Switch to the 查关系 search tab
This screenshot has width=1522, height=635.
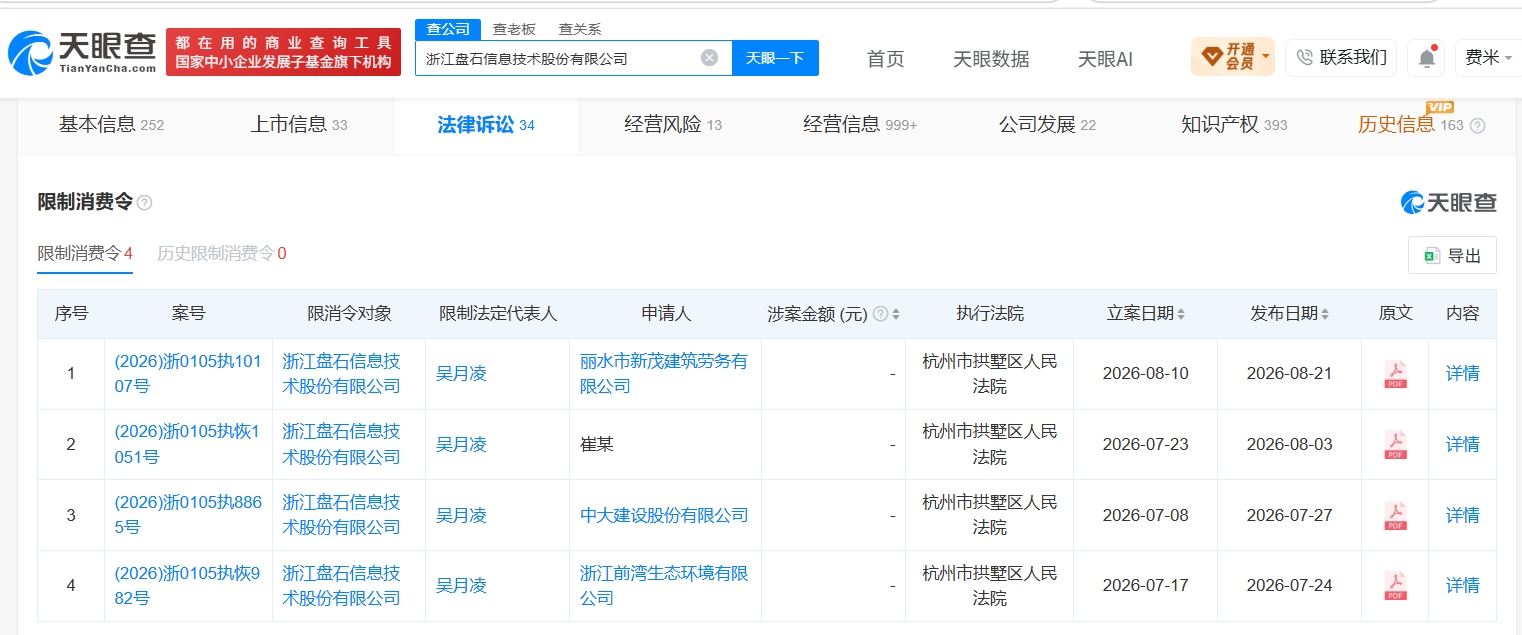[x=580, y=29]
